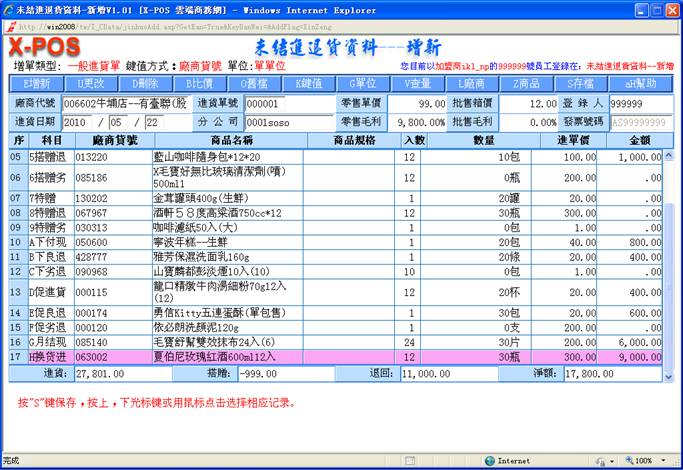The width and height of the screenshot is (683, 470).
Task: Open the V查量 quantity lookup button
Action: tap(418, 83)
